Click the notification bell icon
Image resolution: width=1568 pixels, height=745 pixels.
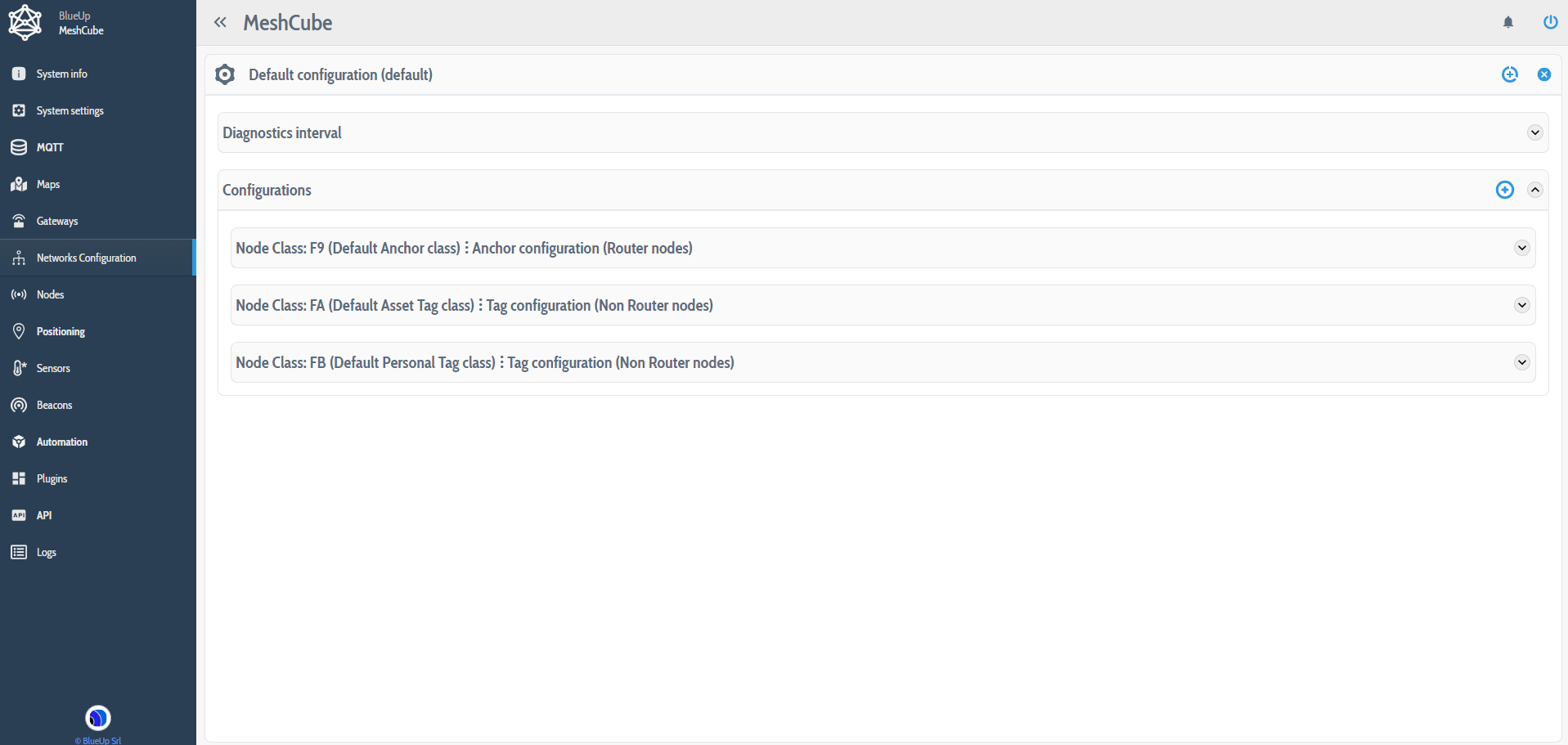click(x=1508, y=22)
